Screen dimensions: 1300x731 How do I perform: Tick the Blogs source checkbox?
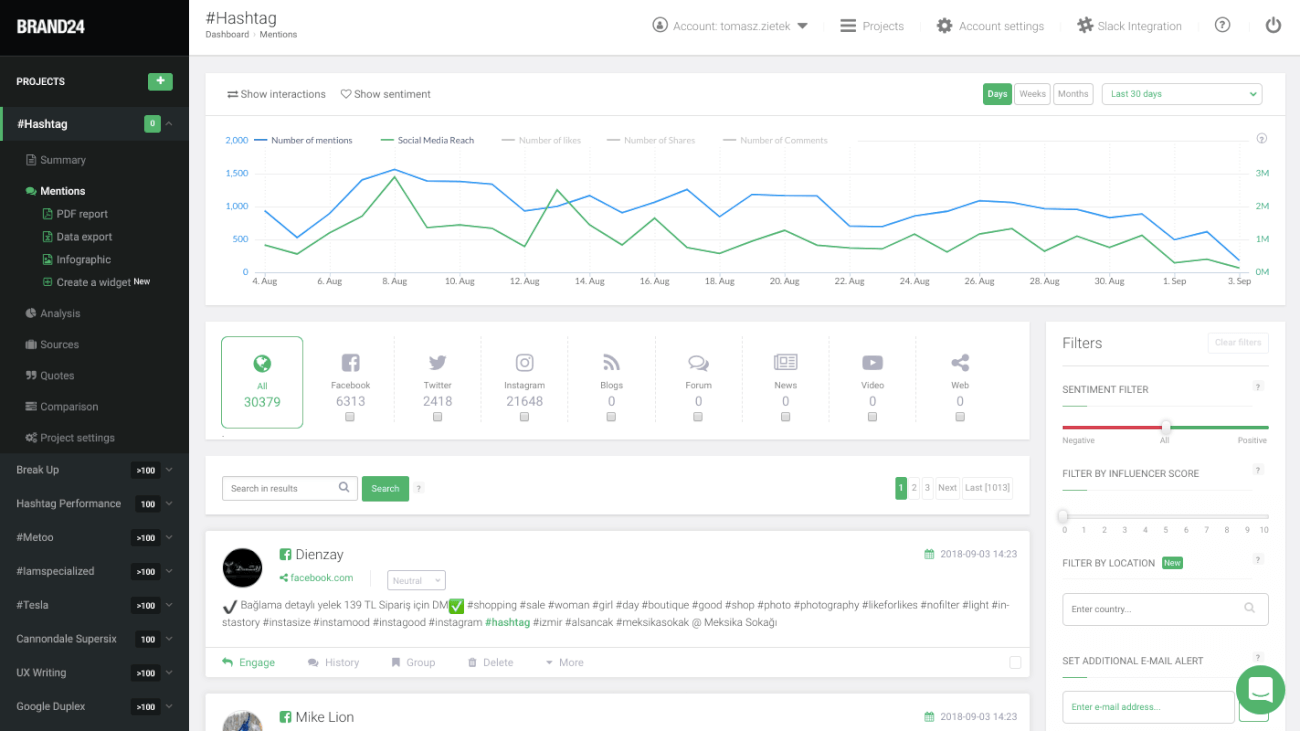(x=611, y=417)
